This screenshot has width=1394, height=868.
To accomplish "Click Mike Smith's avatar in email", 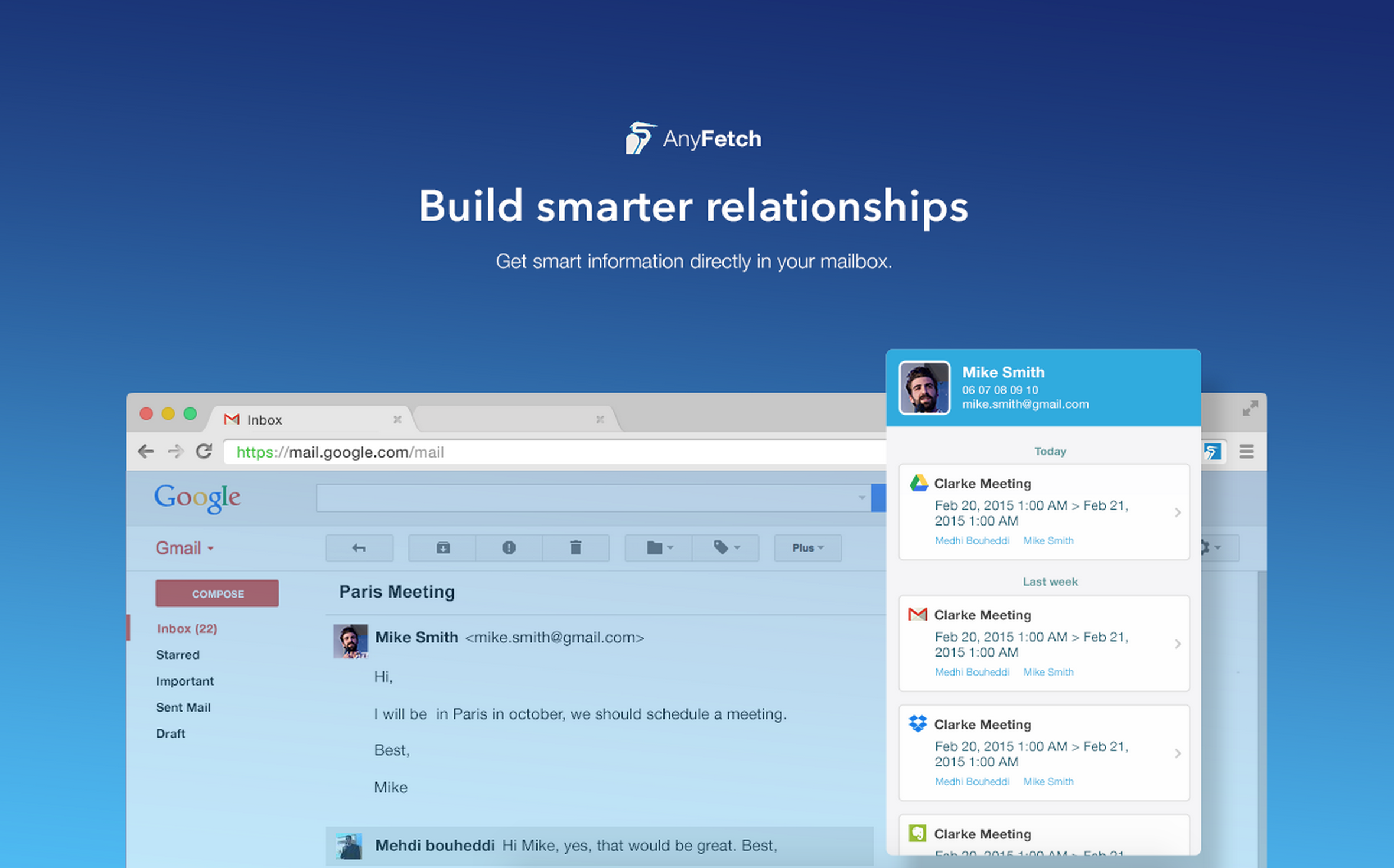I will coord(351,641).
